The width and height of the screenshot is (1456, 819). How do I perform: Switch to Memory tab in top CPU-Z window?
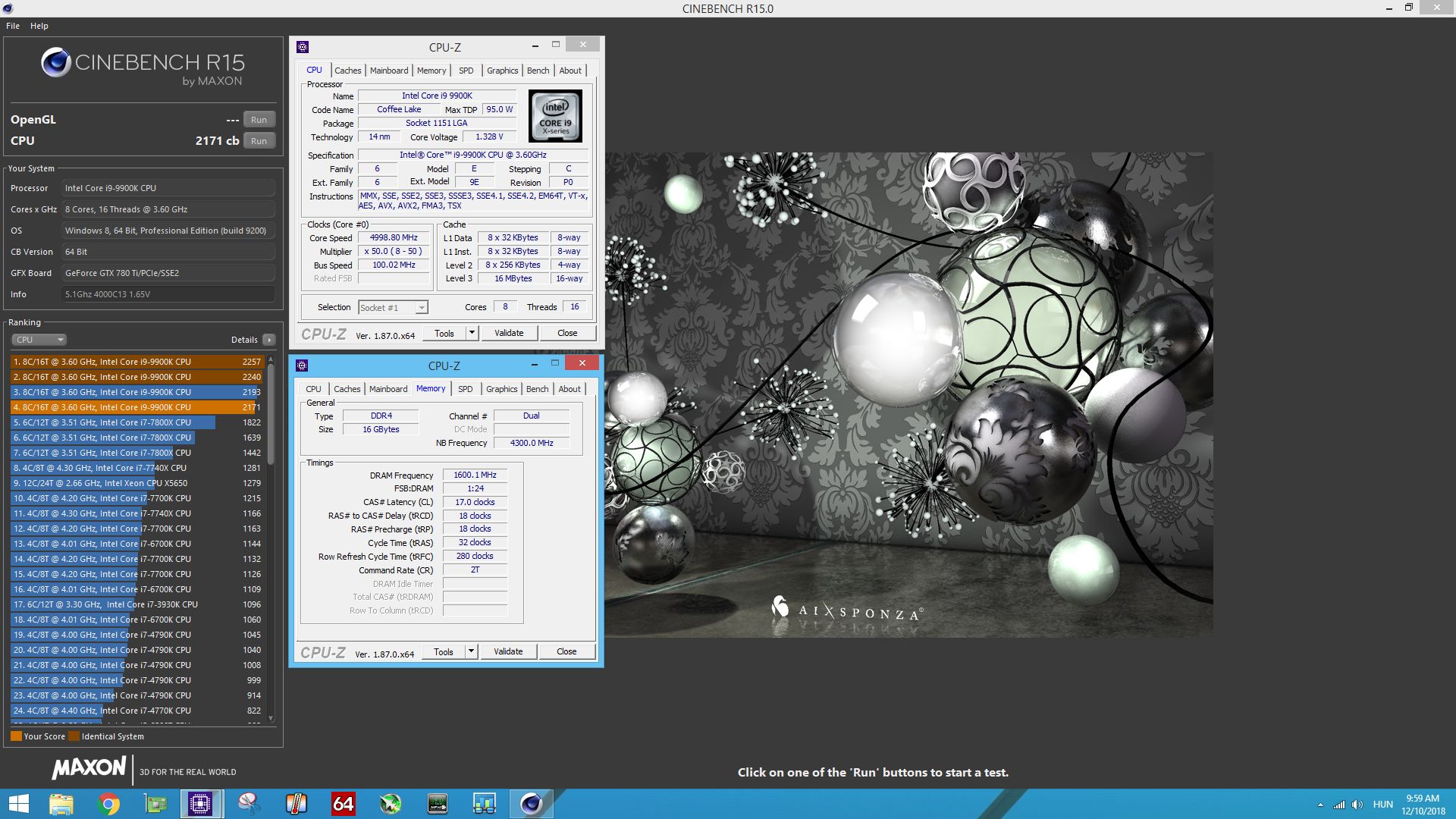pyautogui.click(x=431, y=71)
